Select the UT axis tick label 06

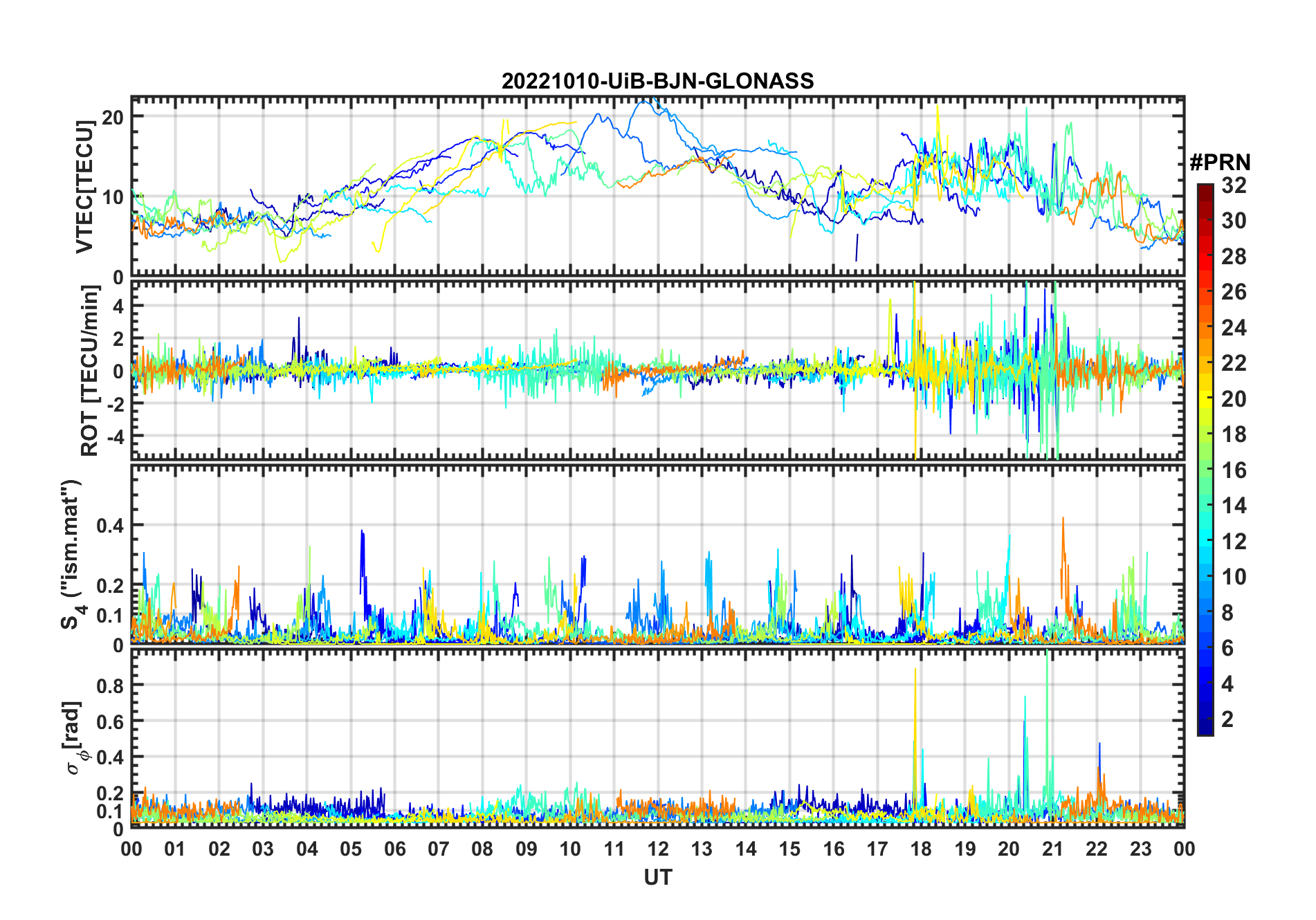pos(395,849)
